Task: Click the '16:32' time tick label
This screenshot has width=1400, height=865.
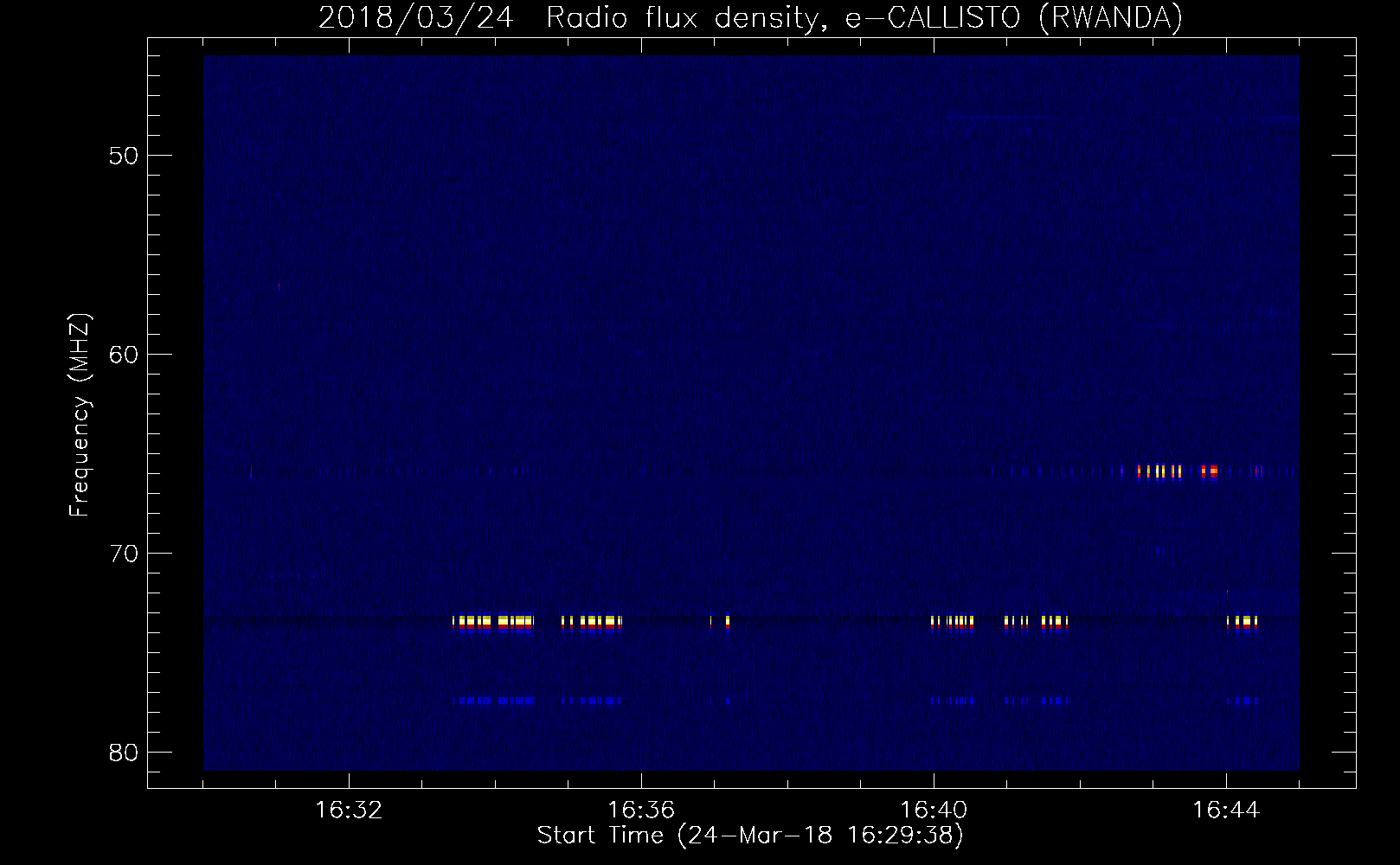Action: click(x=349, y=811)
